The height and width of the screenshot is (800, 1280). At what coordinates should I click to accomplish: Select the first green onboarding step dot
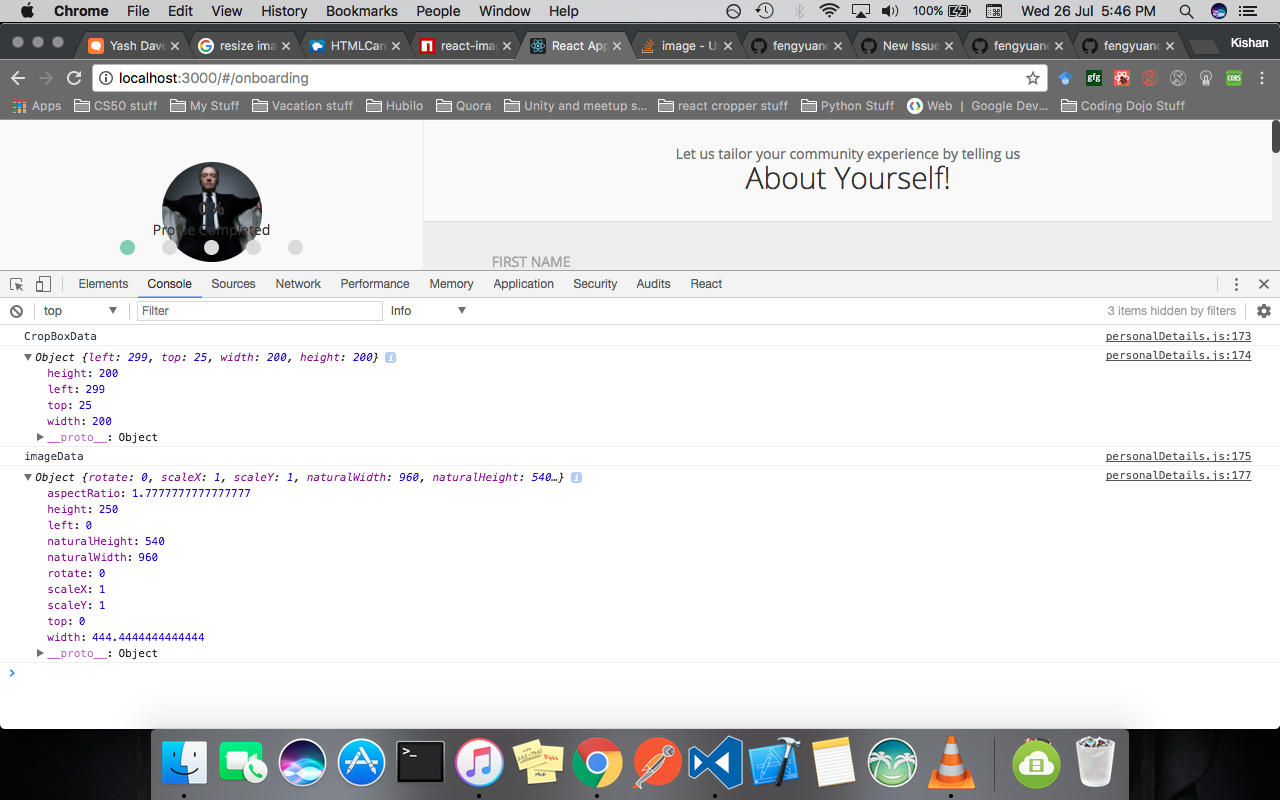coord(127,247)
